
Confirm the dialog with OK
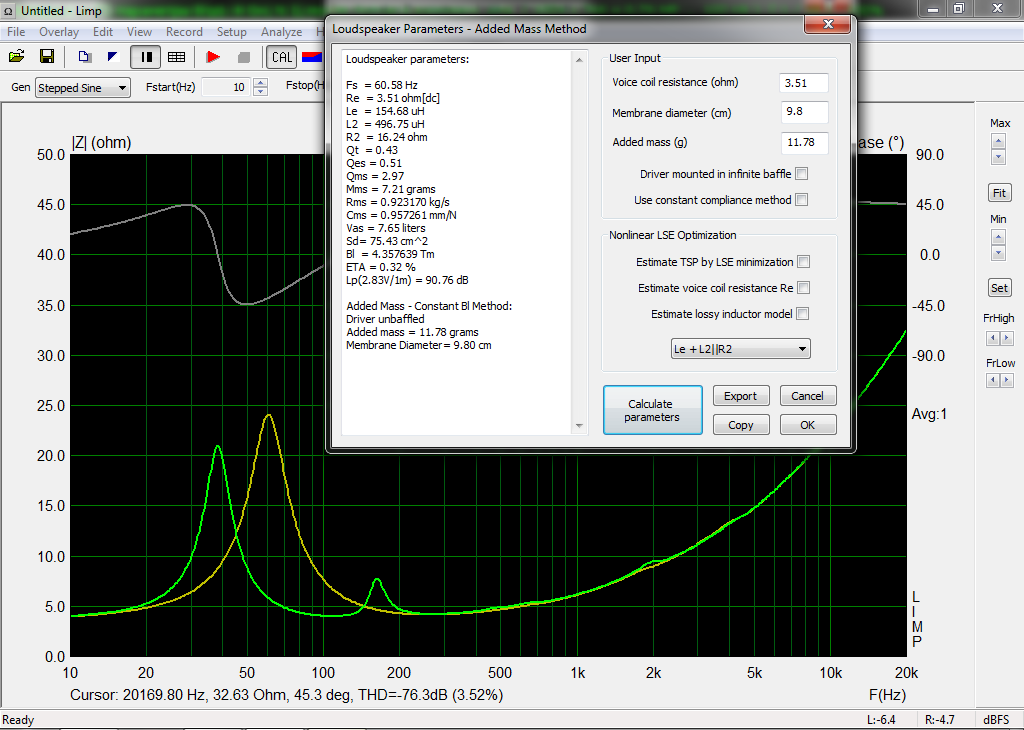pyautogui.click(x=808, y=424)
